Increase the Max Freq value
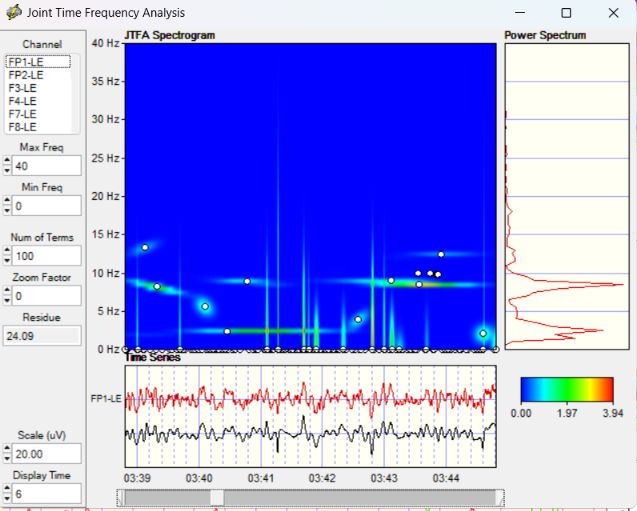 pos(7,161)
